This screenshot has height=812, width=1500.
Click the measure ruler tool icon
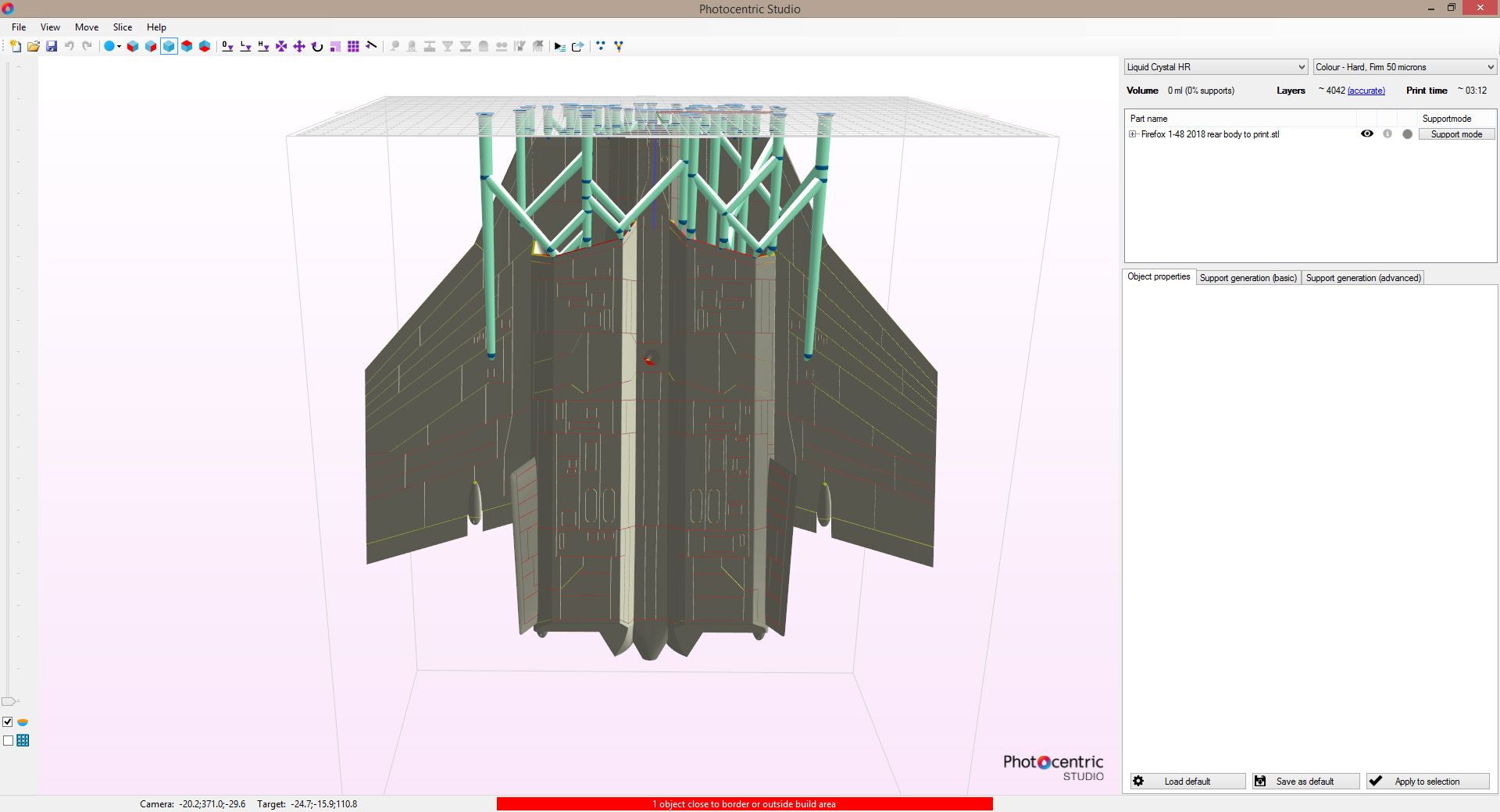pyautogui.click(x=371, y=45)
